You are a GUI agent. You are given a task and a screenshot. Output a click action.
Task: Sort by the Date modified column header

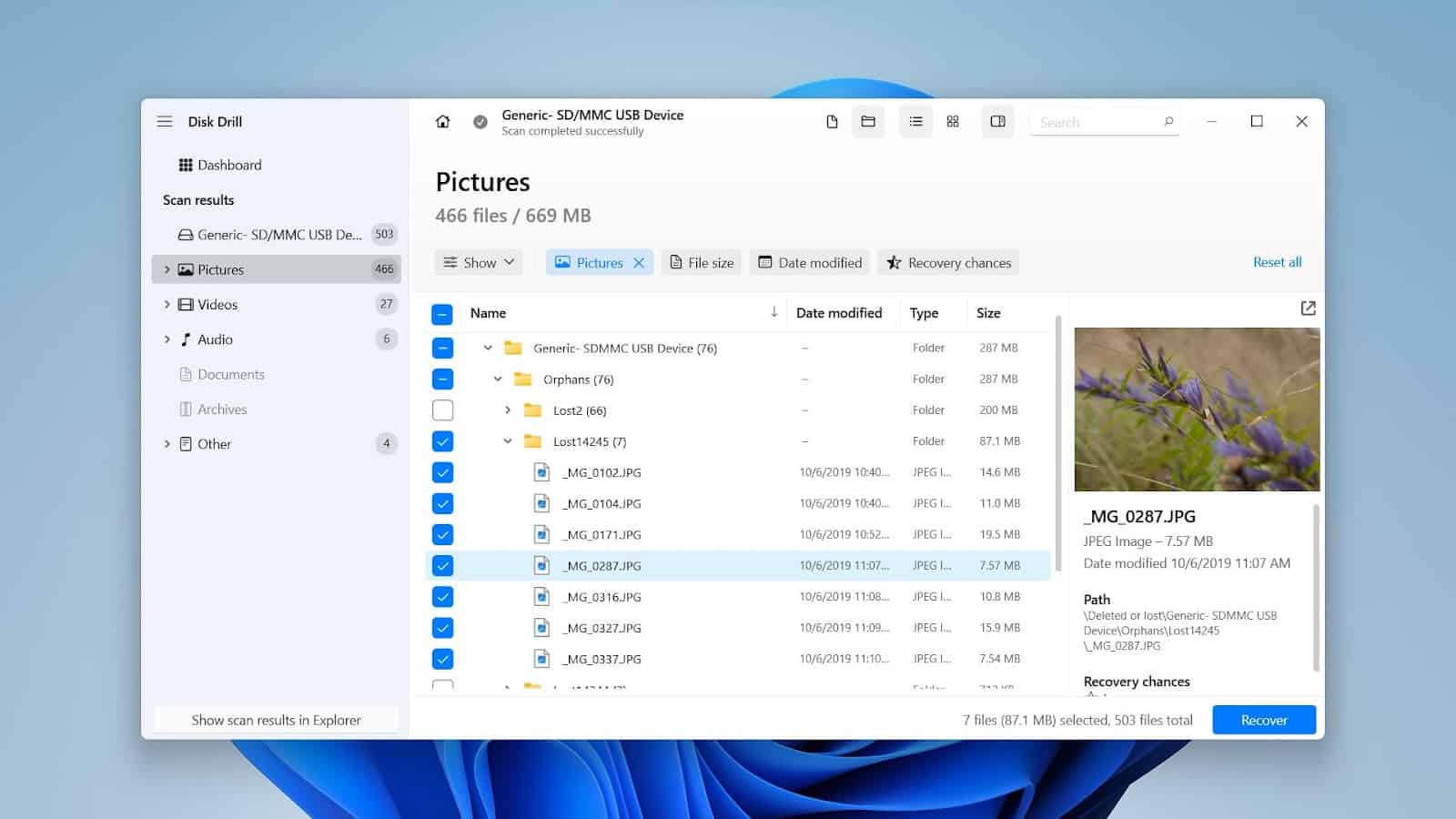(x=839, y=313)
